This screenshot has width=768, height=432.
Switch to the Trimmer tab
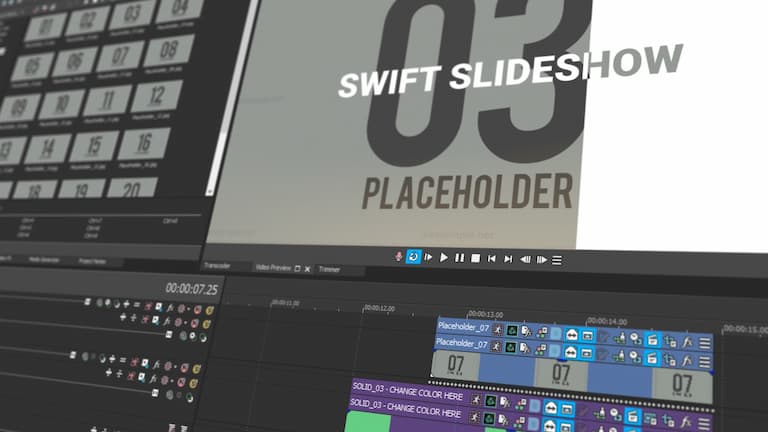click(329, 269)
